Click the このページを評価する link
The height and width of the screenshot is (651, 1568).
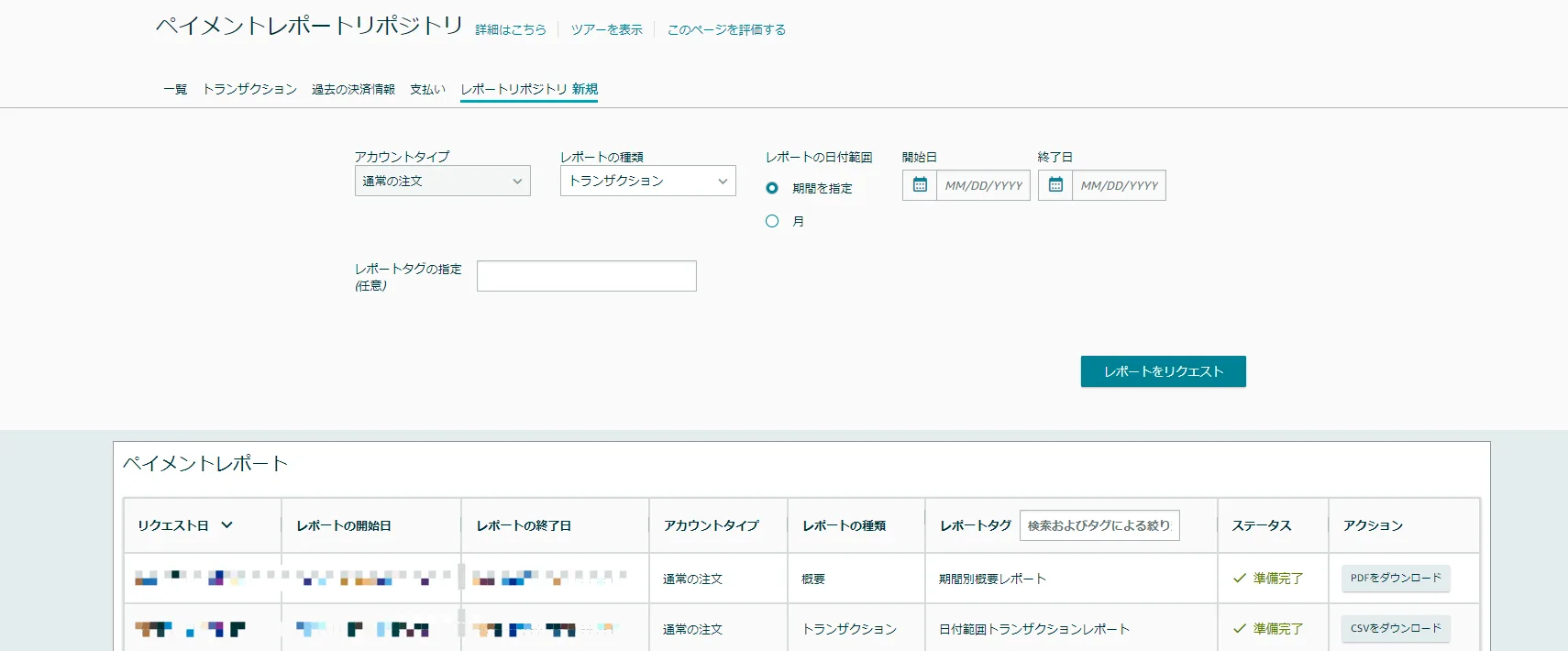pyautogui.click(x=726, y=29)
